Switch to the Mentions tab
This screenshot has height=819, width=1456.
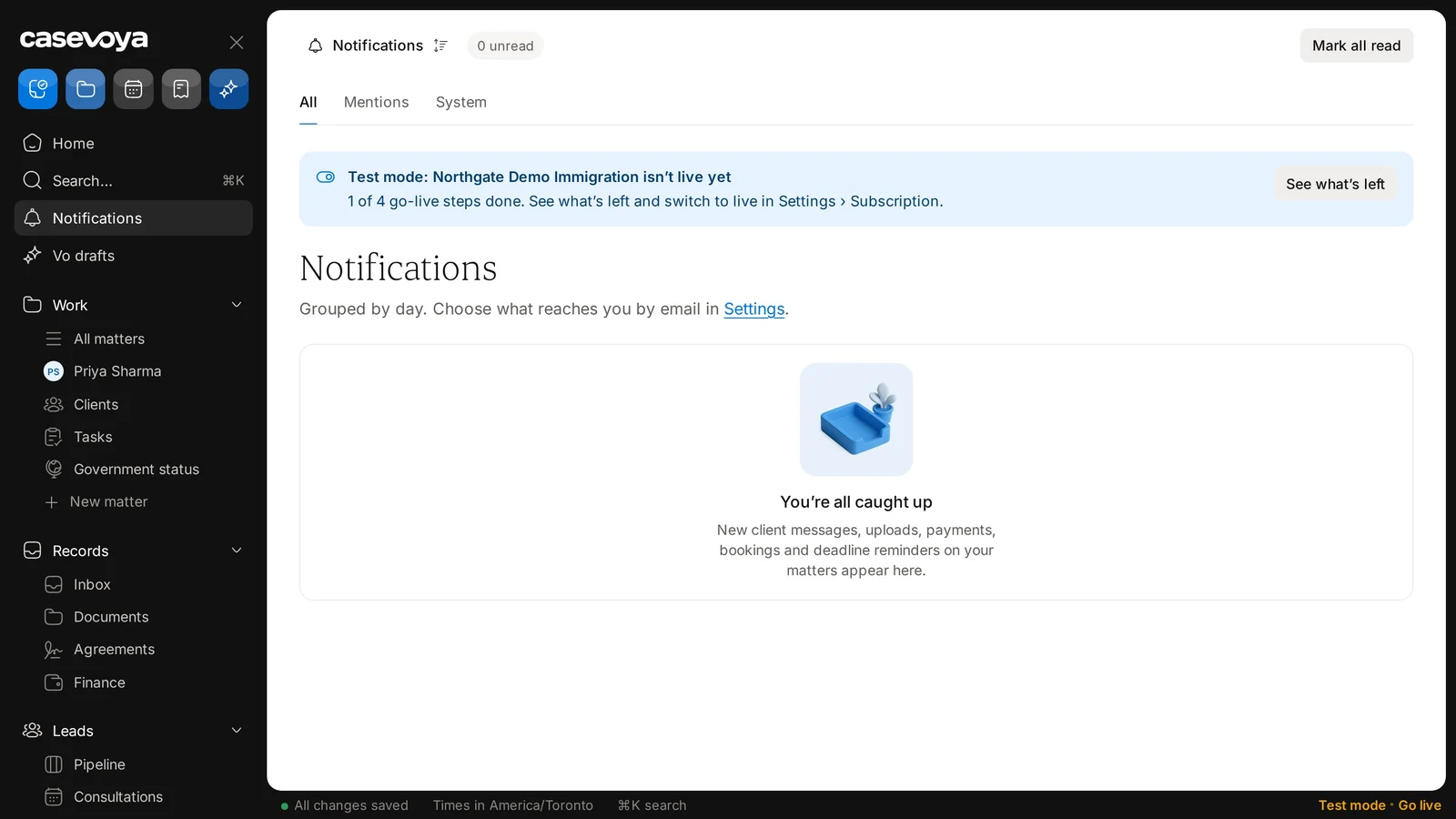coord(376,102)
